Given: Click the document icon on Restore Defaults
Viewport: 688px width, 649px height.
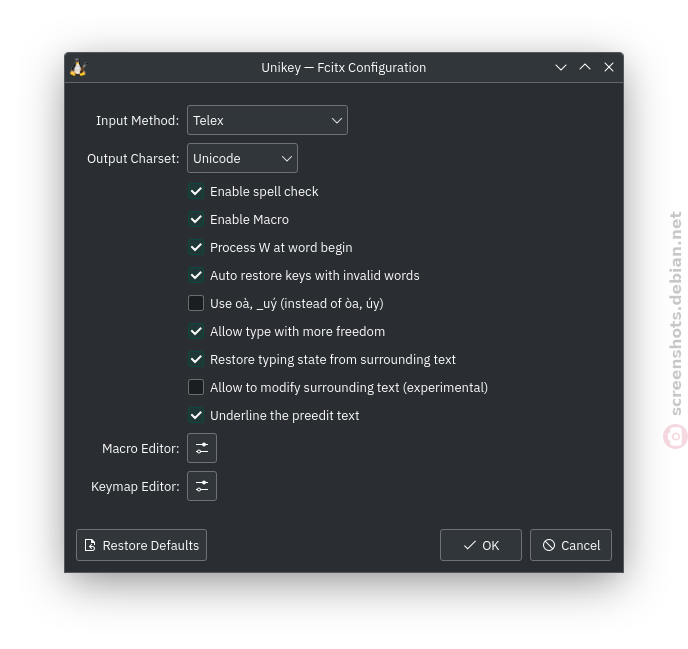Looking at the screenshot, I should point(90,545).
